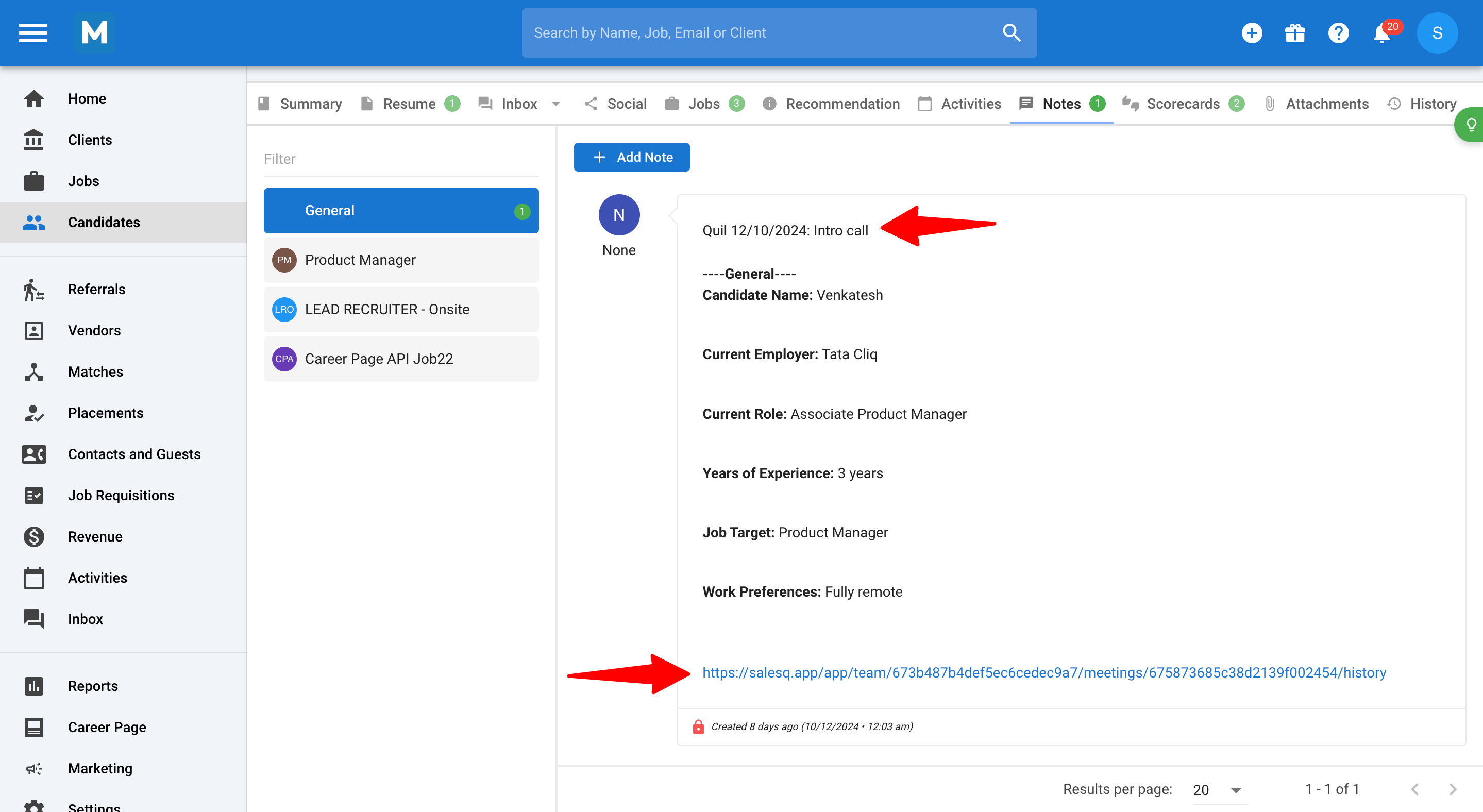The image size is (1483, 812).
Task: Open the Scorecards tab
Action: 1183,104
